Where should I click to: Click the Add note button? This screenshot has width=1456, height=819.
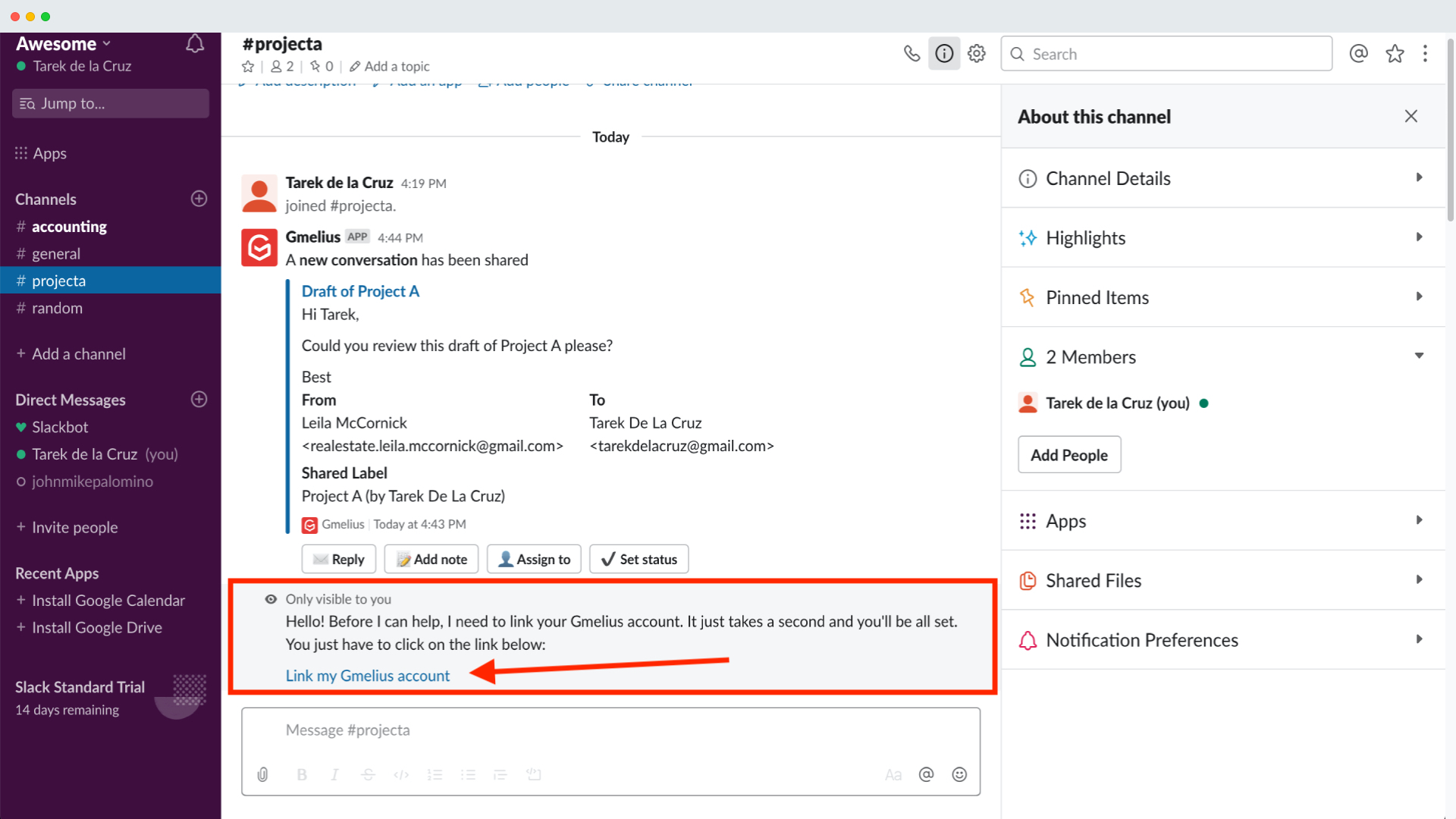[x=431, y=559]
